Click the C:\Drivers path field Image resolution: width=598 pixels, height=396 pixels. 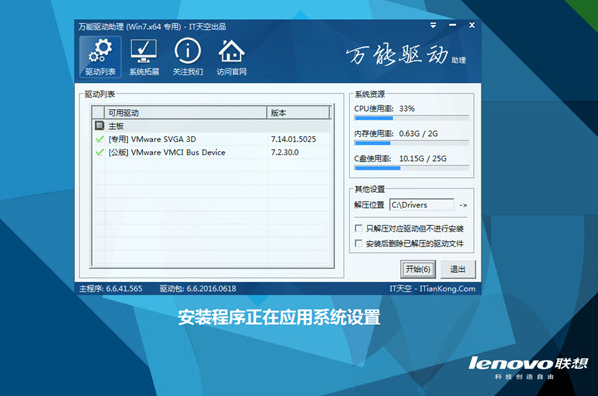(x=421, y=205)
